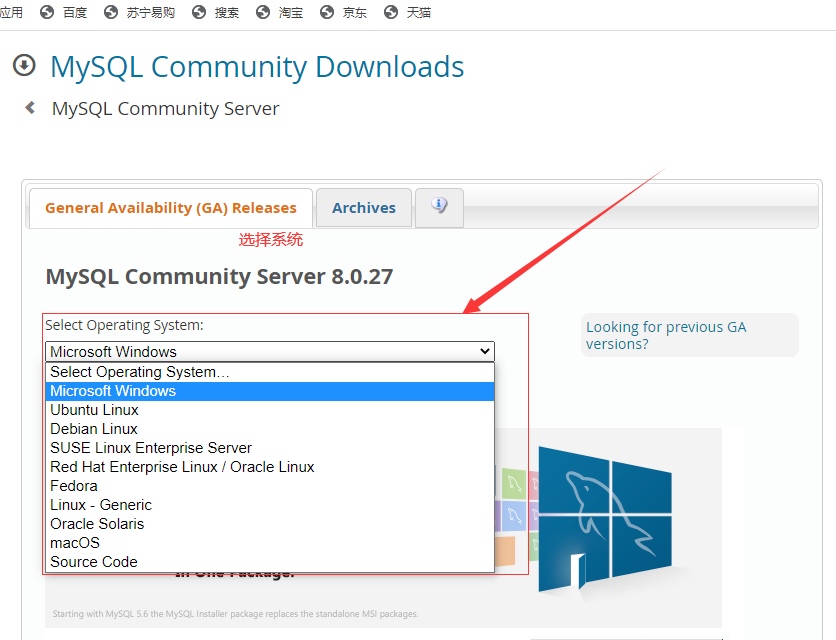The image size is (836, 640).
Task: Choose Ubuntu Linux in the list
Action: [270, 410]
